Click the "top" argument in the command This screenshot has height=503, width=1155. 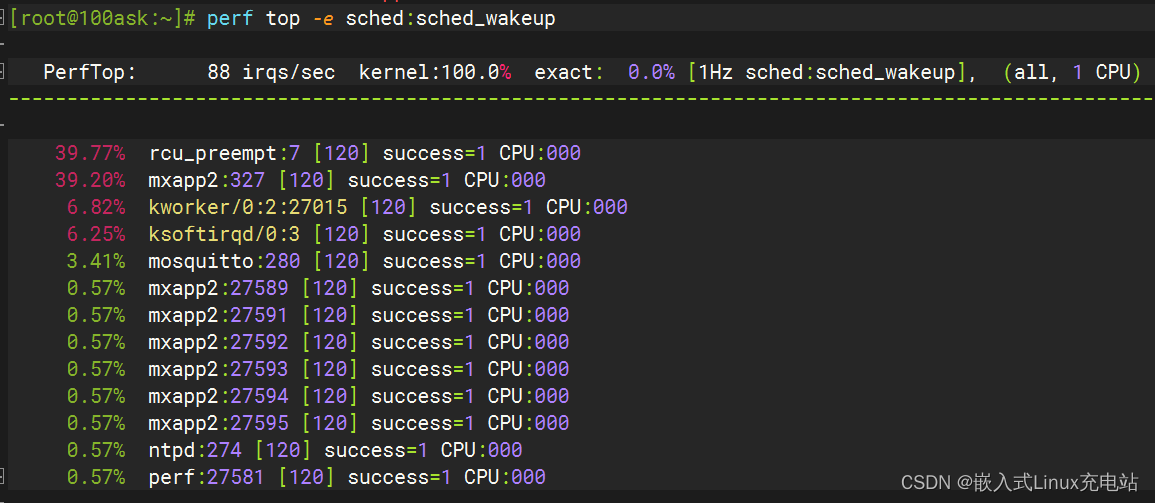pos(283,18)
